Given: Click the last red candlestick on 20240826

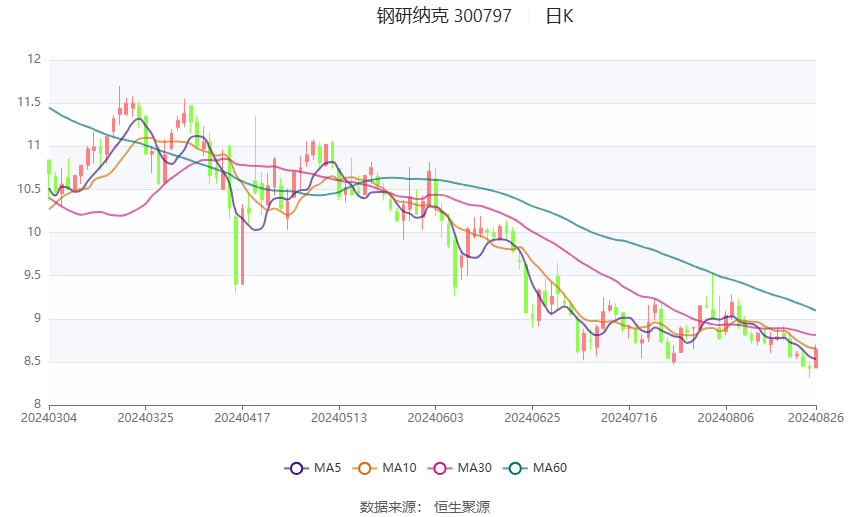Looking at the screenshot, I should tap(816, 358).
